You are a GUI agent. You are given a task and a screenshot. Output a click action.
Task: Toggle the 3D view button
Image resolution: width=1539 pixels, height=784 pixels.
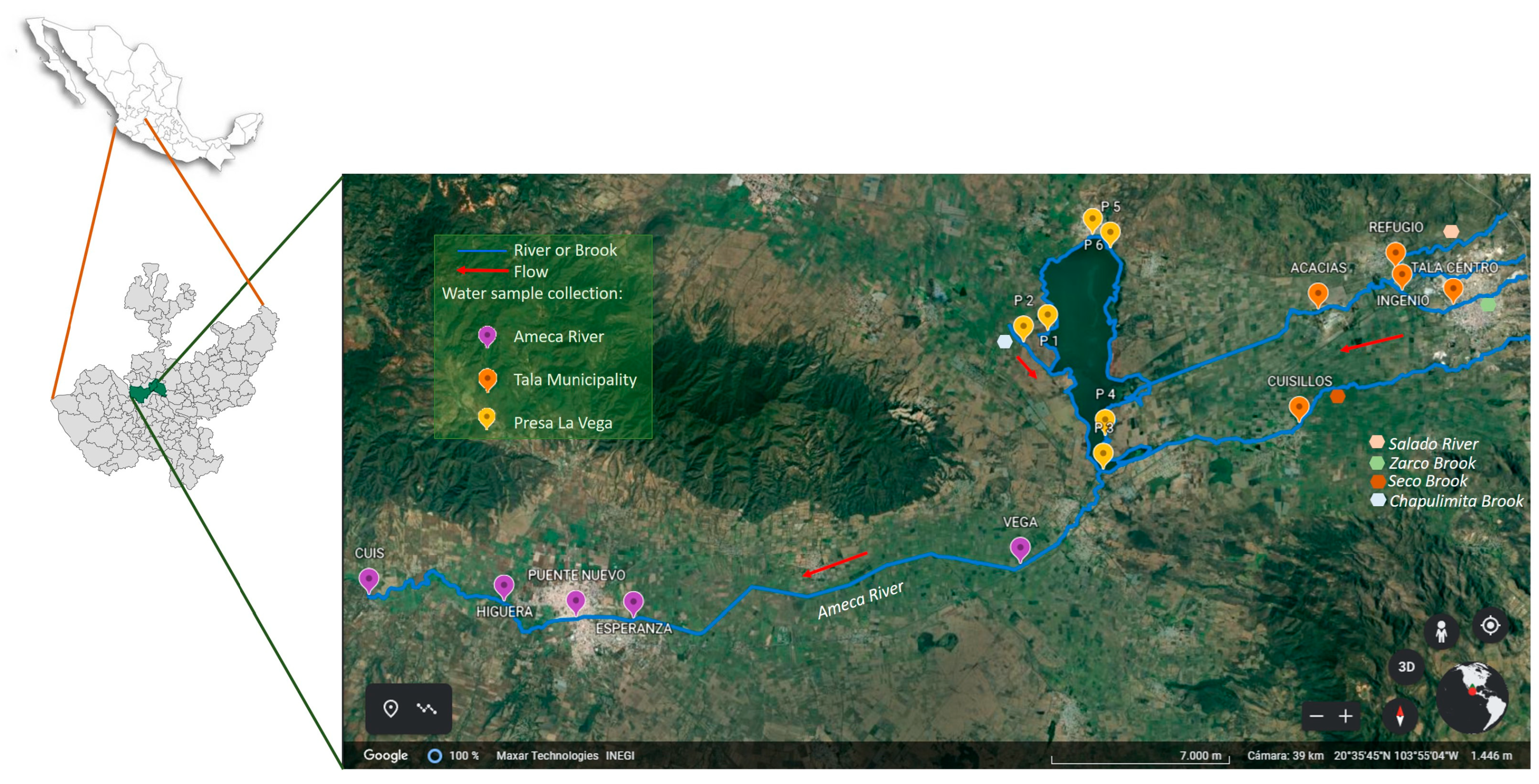click(1406, 666)
